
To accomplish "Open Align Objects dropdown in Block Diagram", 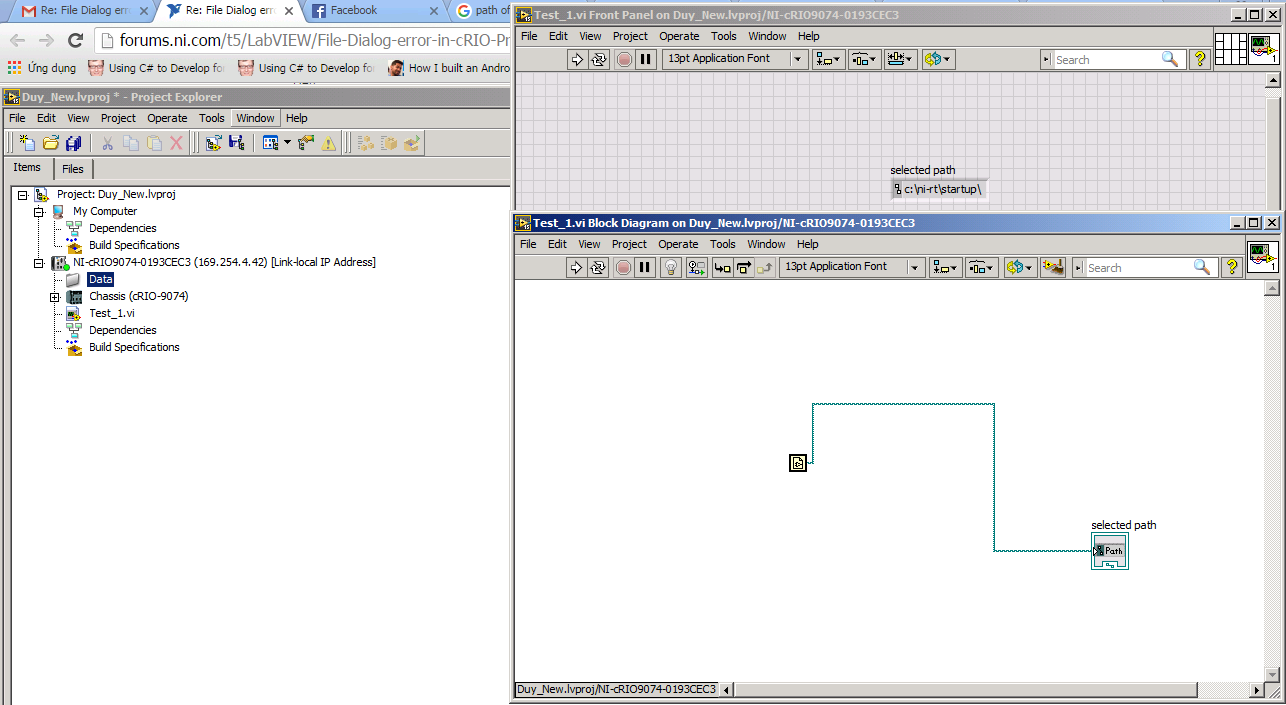I will [x=944, y=267].
